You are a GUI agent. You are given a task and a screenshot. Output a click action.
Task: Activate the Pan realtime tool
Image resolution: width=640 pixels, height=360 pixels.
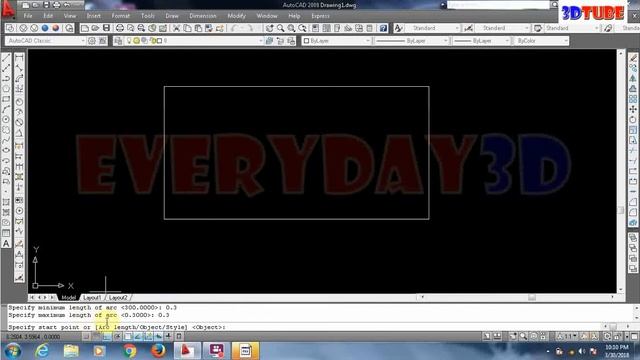click(x=269, y=28)
